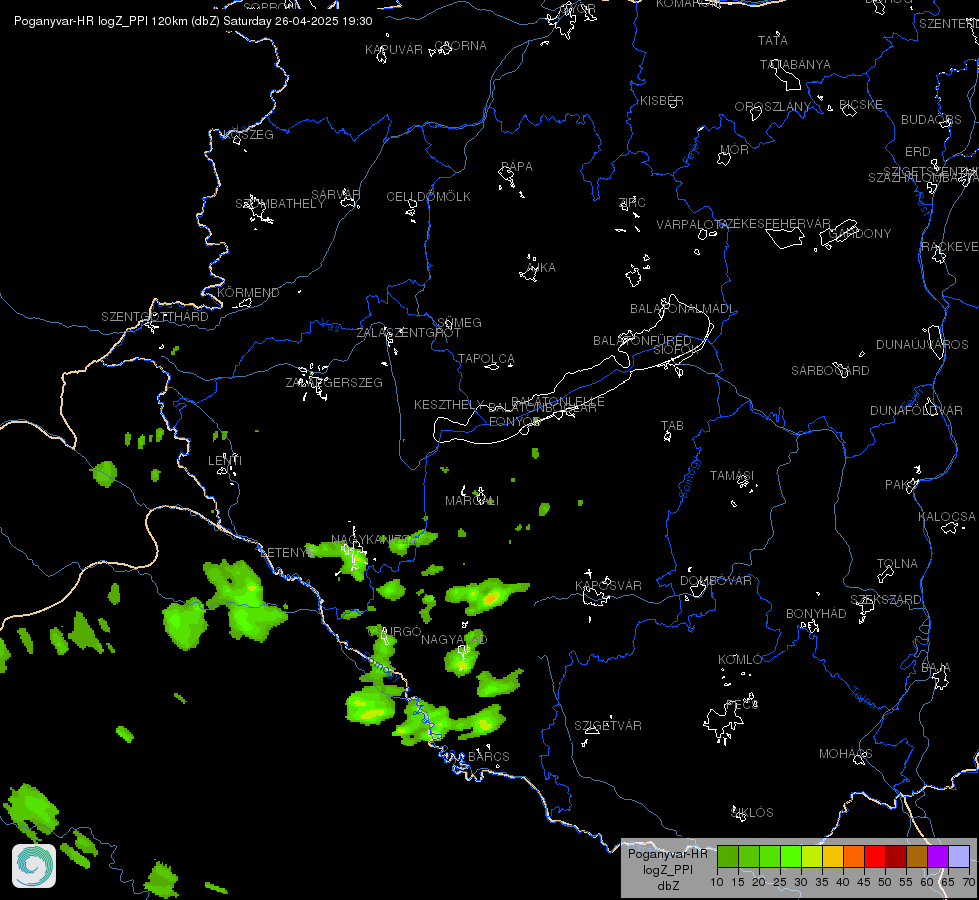Select the TAPOLCA city label
979x900 pixels.
click(x=486, y=359)
